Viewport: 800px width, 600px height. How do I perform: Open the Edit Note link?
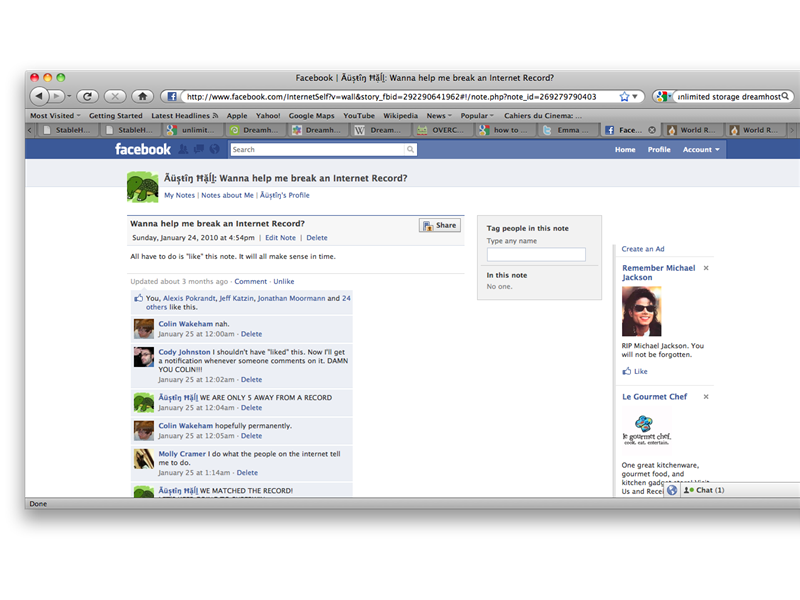pos(280,238)
